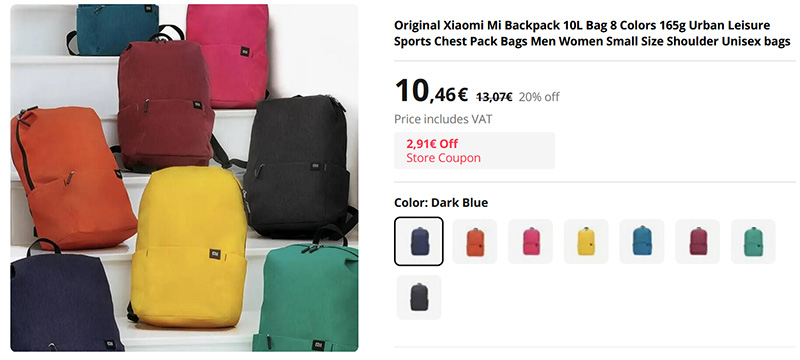Click the Price includes VAT note
The image size is (800, 360).
coord(443,119)
